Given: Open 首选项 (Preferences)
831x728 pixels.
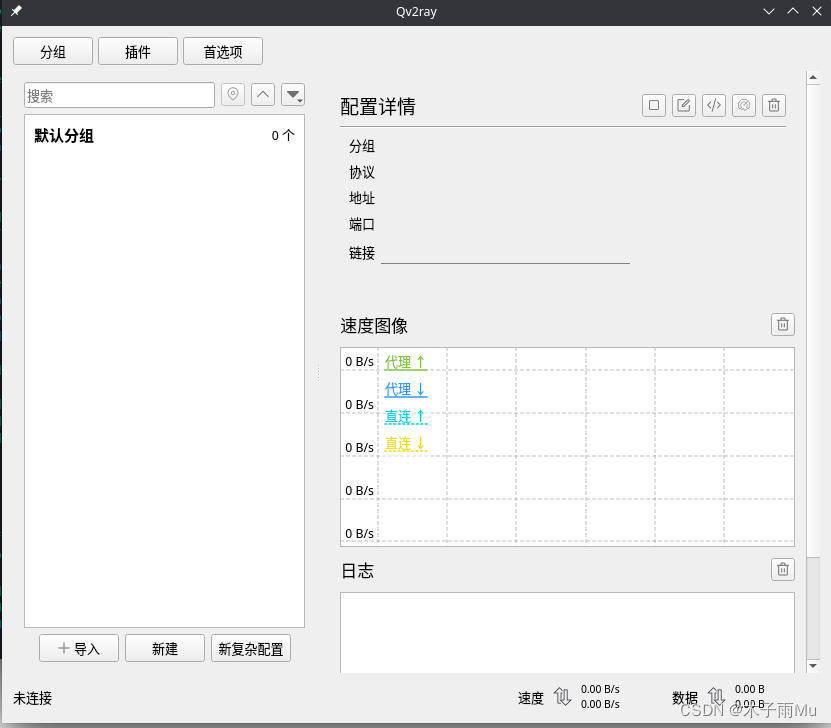Looking at the screenshot, I should coord(223,51).
